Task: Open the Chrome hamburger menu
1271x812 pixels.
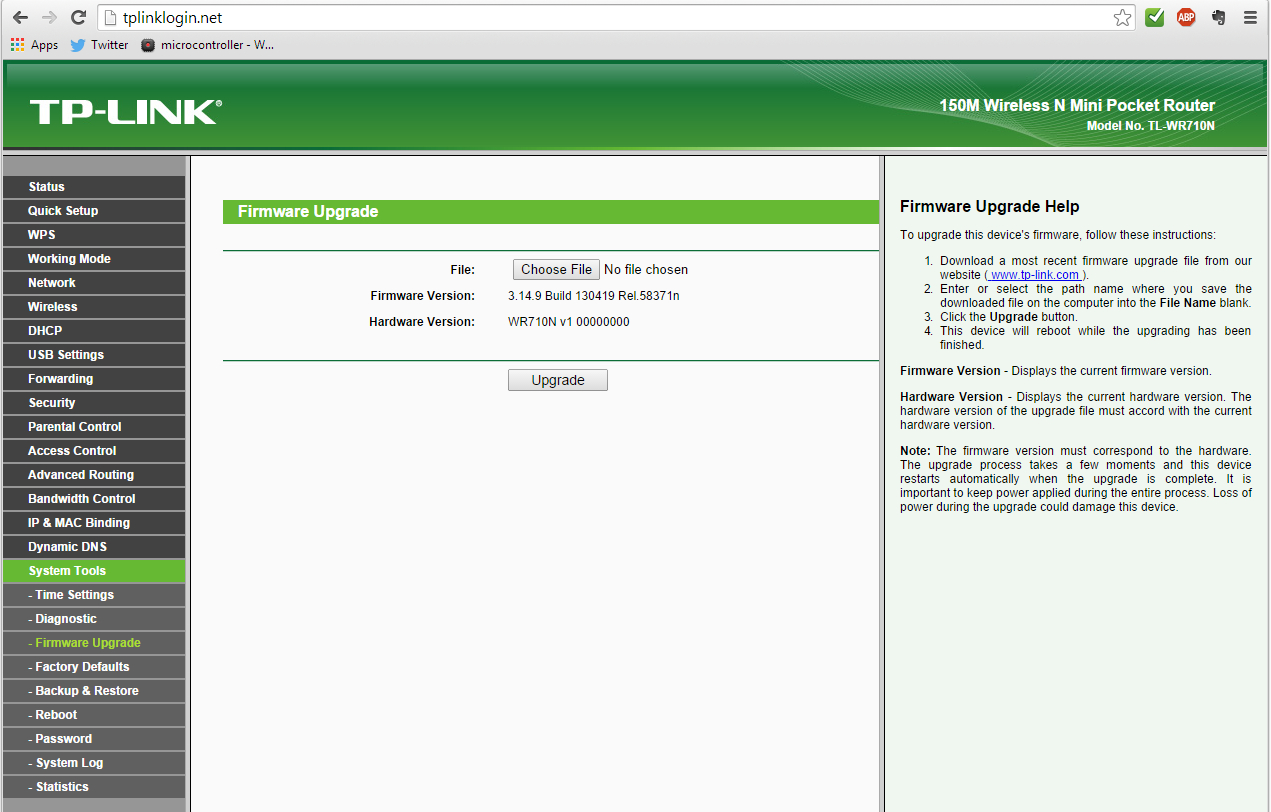Action: (x=1250, y=17)
